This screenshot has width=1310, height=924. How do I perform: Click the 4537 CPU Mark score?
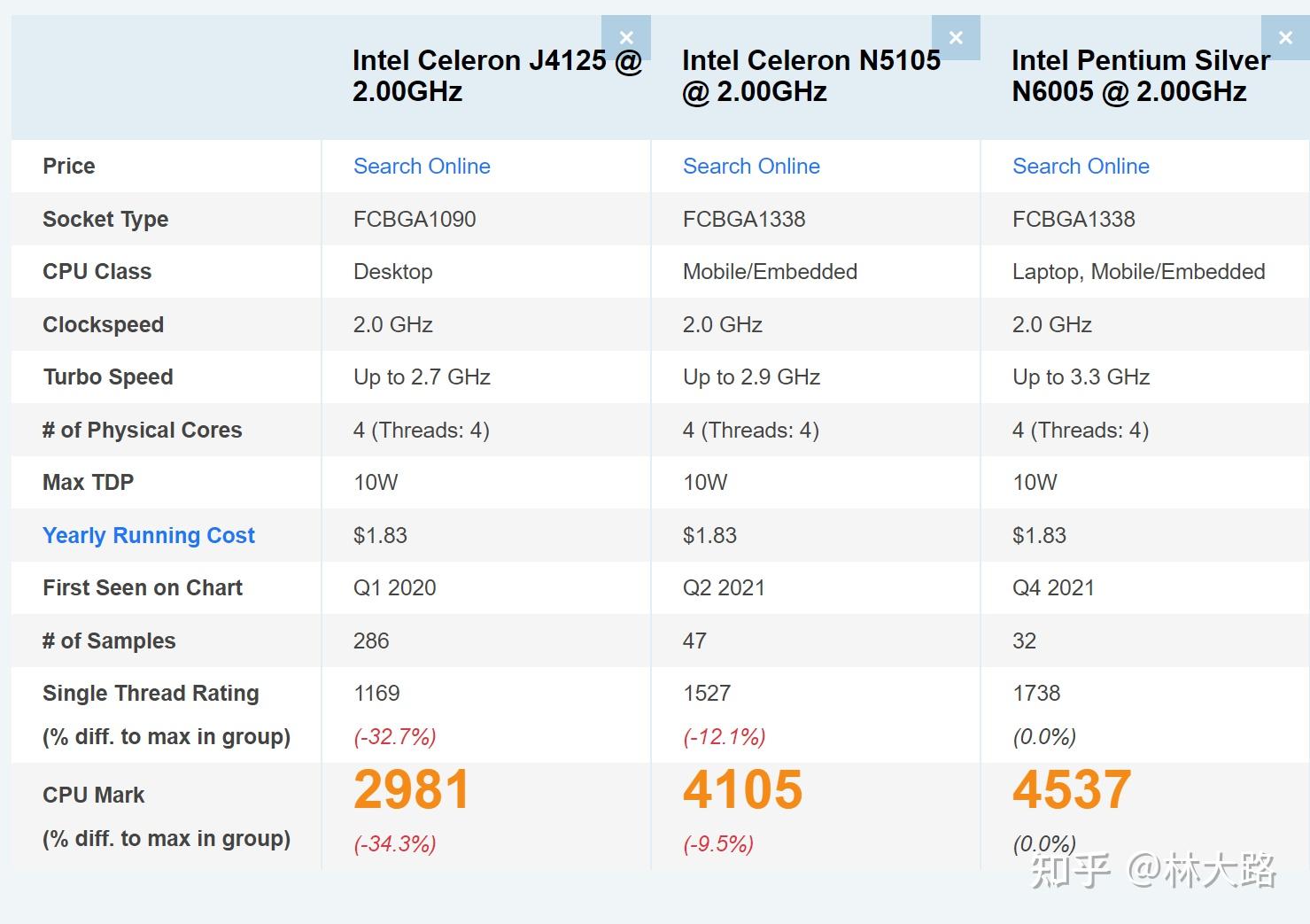(x=1072, y=789)
